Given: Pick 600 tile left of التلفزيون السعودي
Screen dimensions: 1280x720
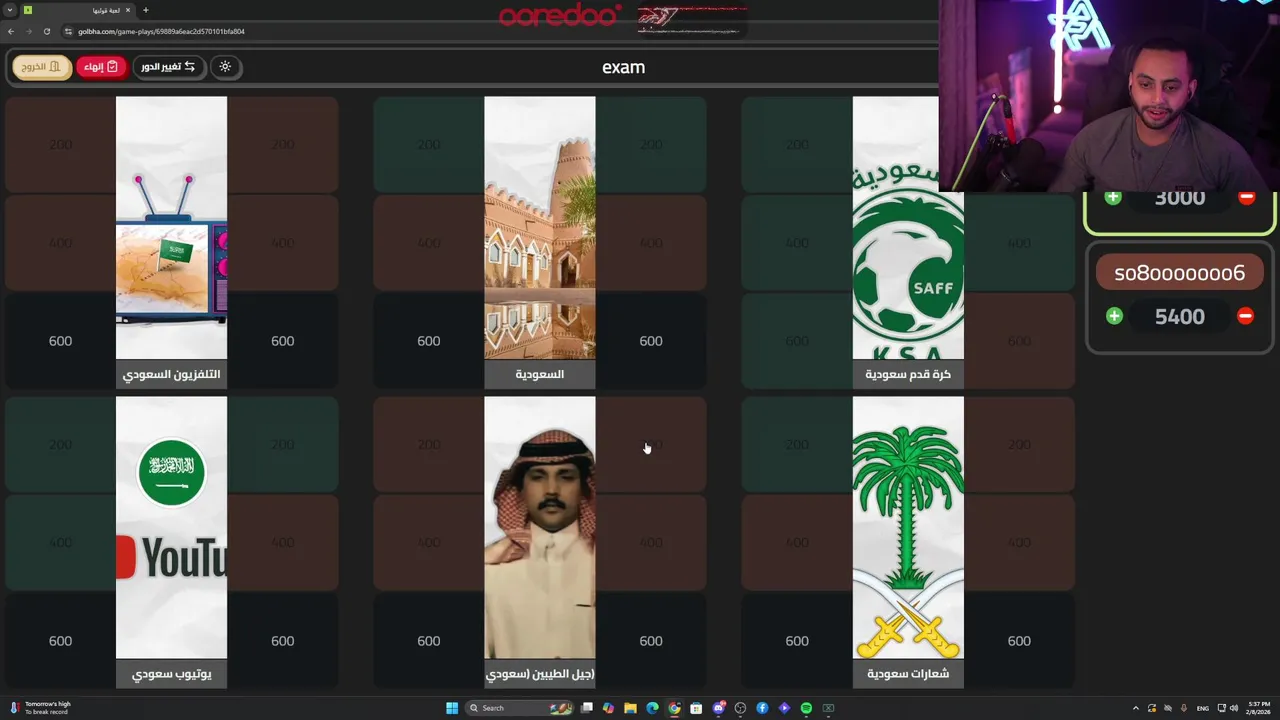Looking at the screenshot, I should tap(60, 341).
